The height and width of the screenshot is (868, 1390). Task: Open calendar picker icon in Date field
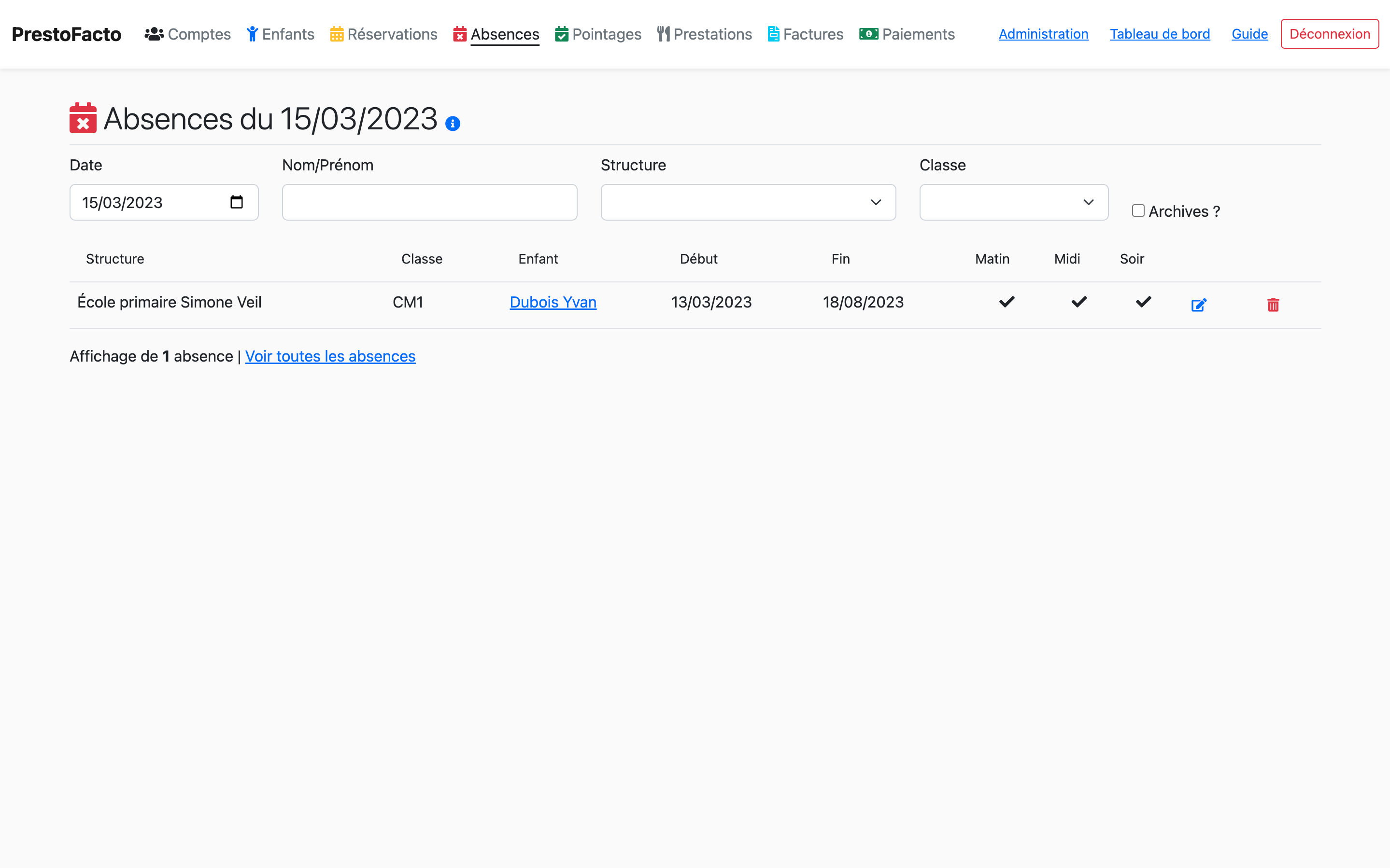[237, 202]
